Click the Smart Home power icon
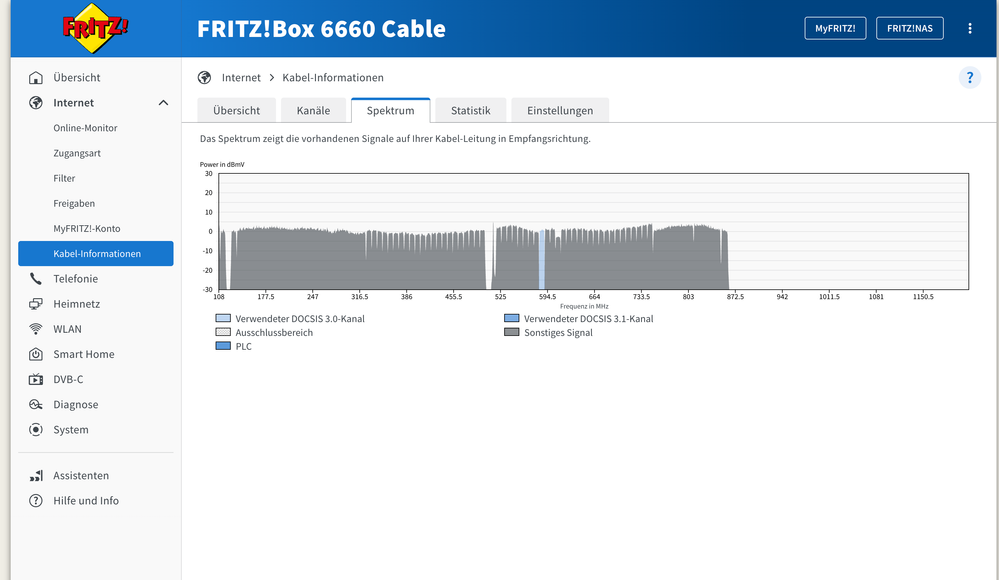 point(36,354)
